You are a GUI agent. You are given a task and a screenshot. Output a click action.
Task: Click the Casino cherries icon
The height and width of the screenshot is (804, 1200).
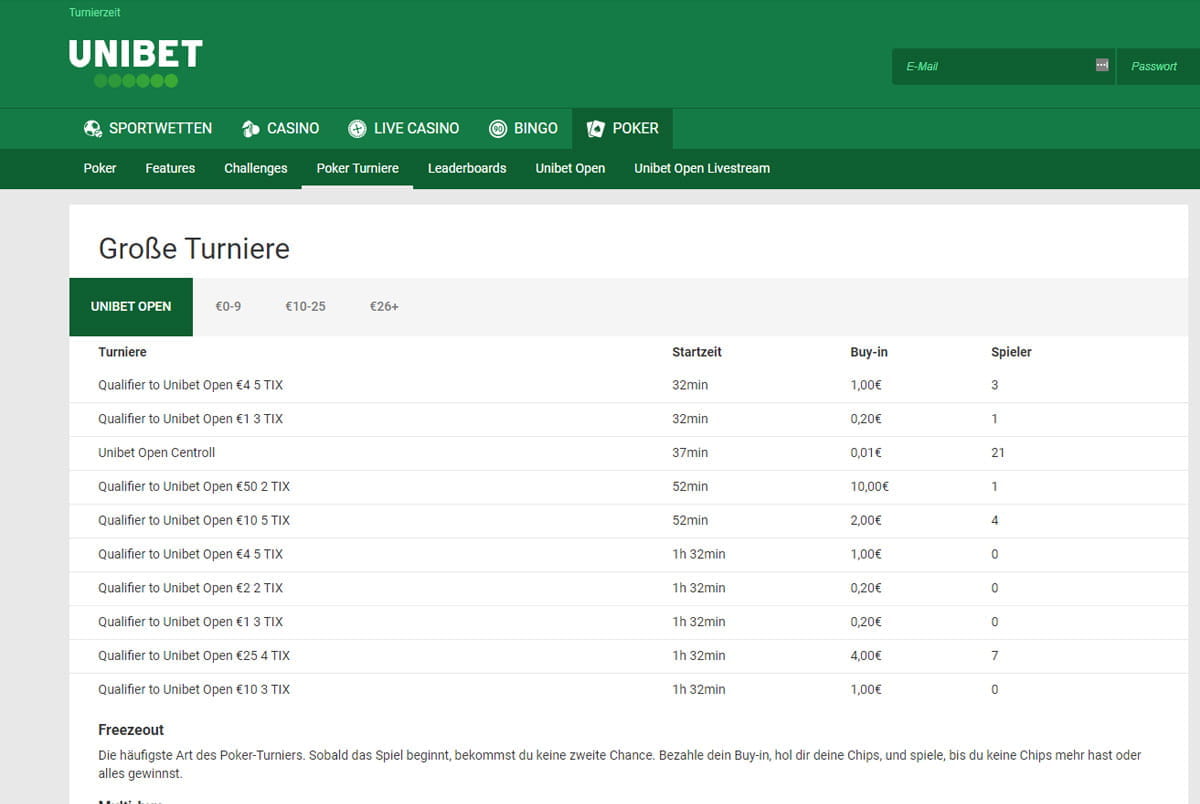pyautogui.click(x=251, y=129)
